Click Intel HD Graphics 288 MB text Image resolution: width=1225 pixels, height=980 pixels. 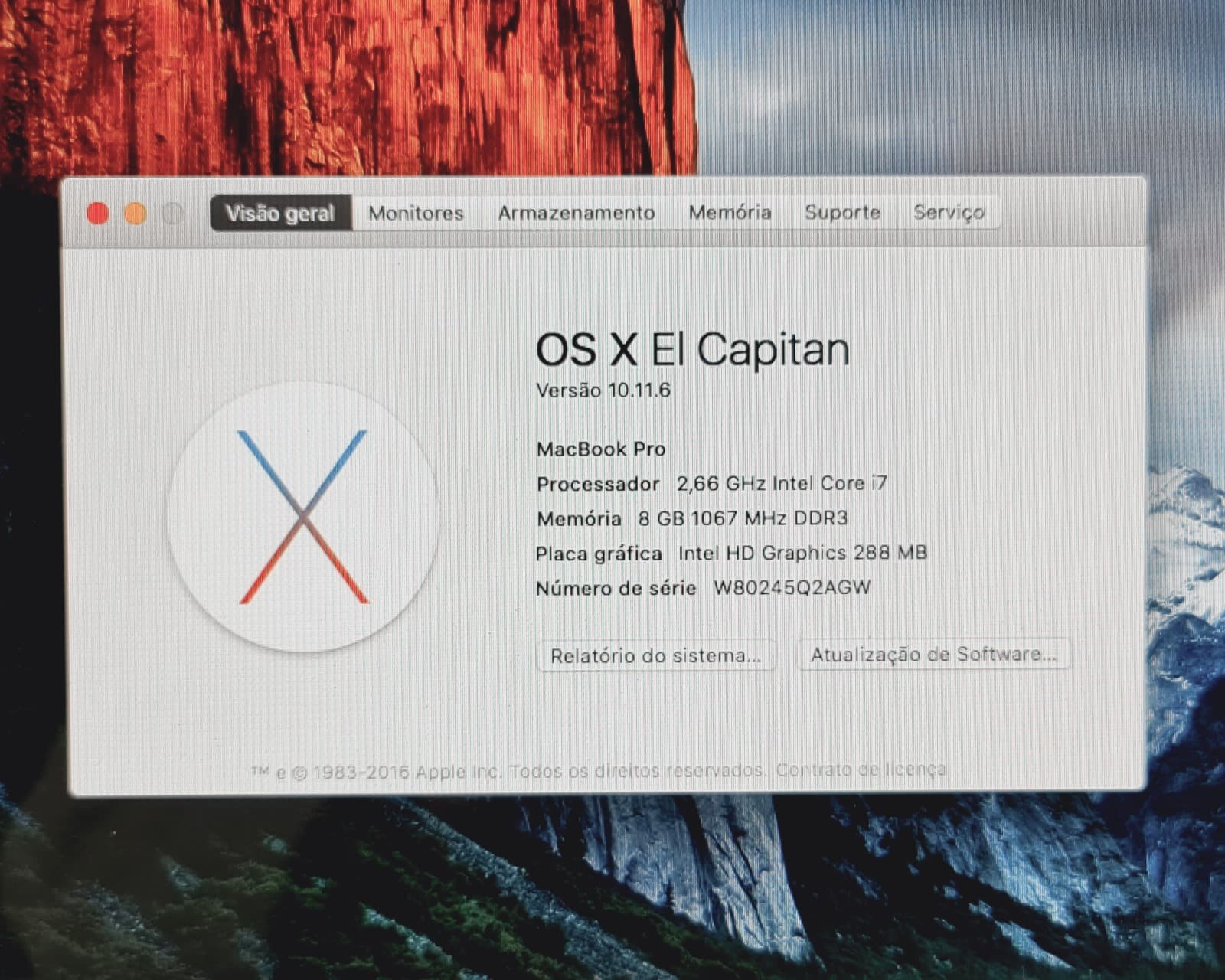pos(802,553)
